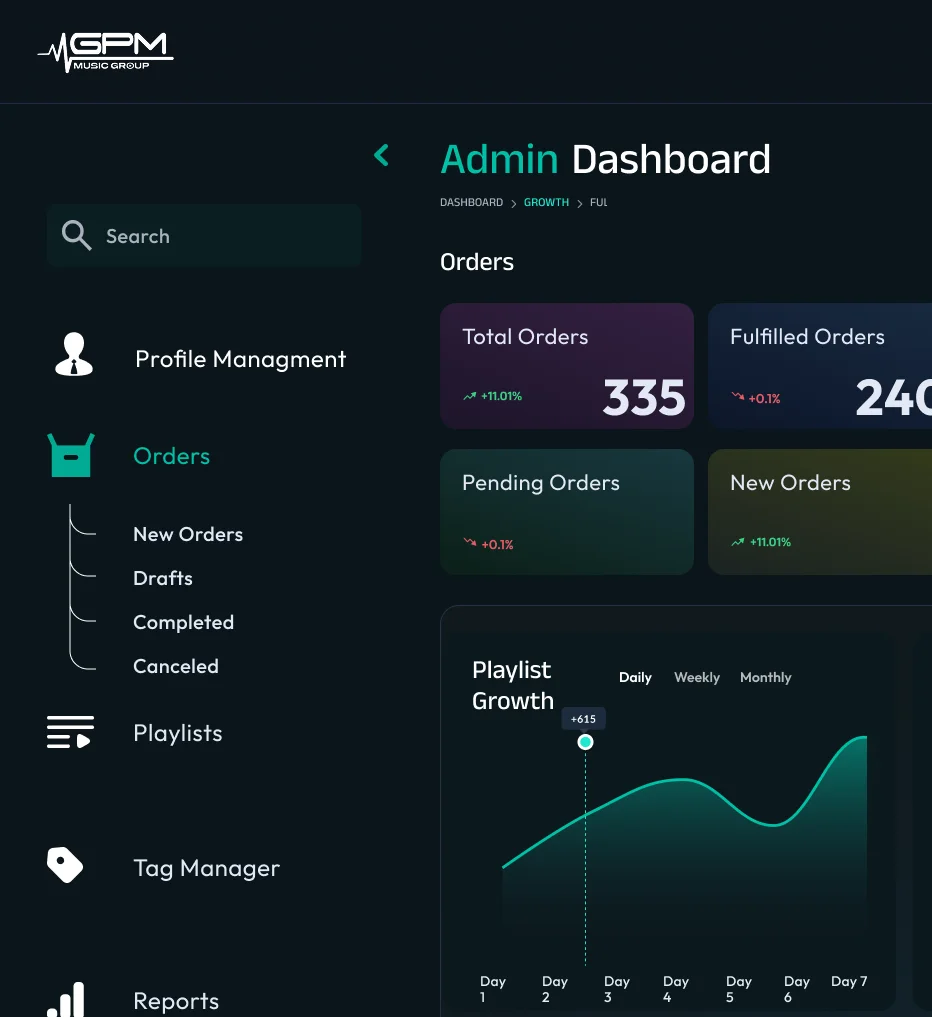Open the Canceled orders list

176,666
